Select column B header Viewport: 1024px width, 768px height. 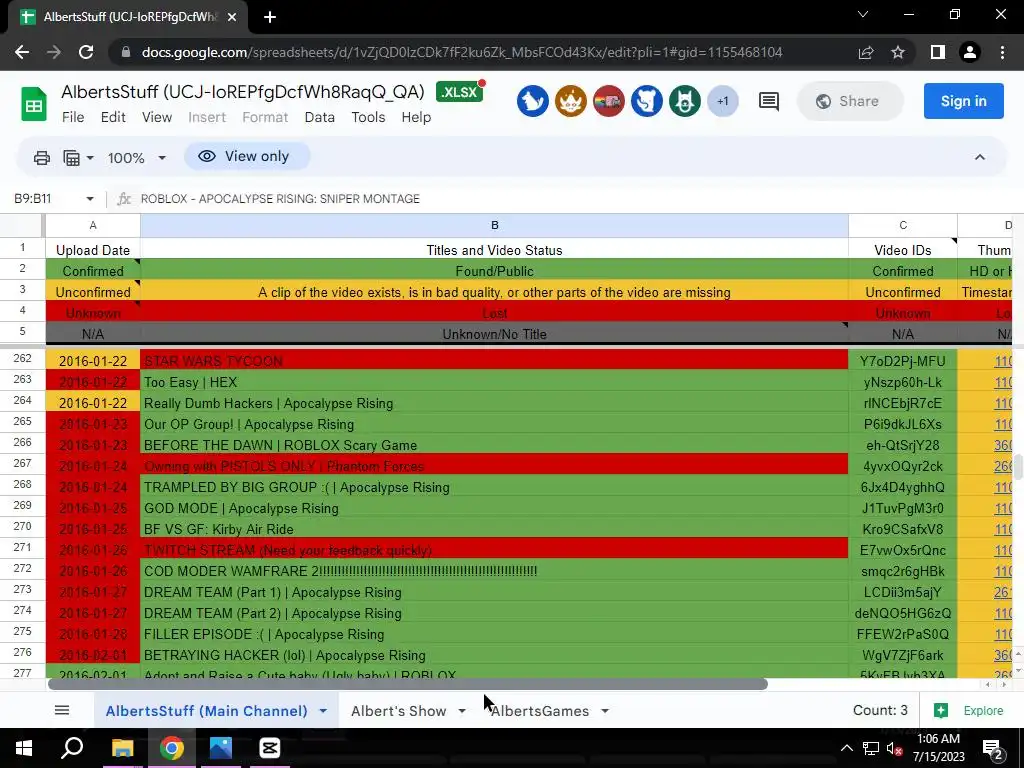click(494, 225)
